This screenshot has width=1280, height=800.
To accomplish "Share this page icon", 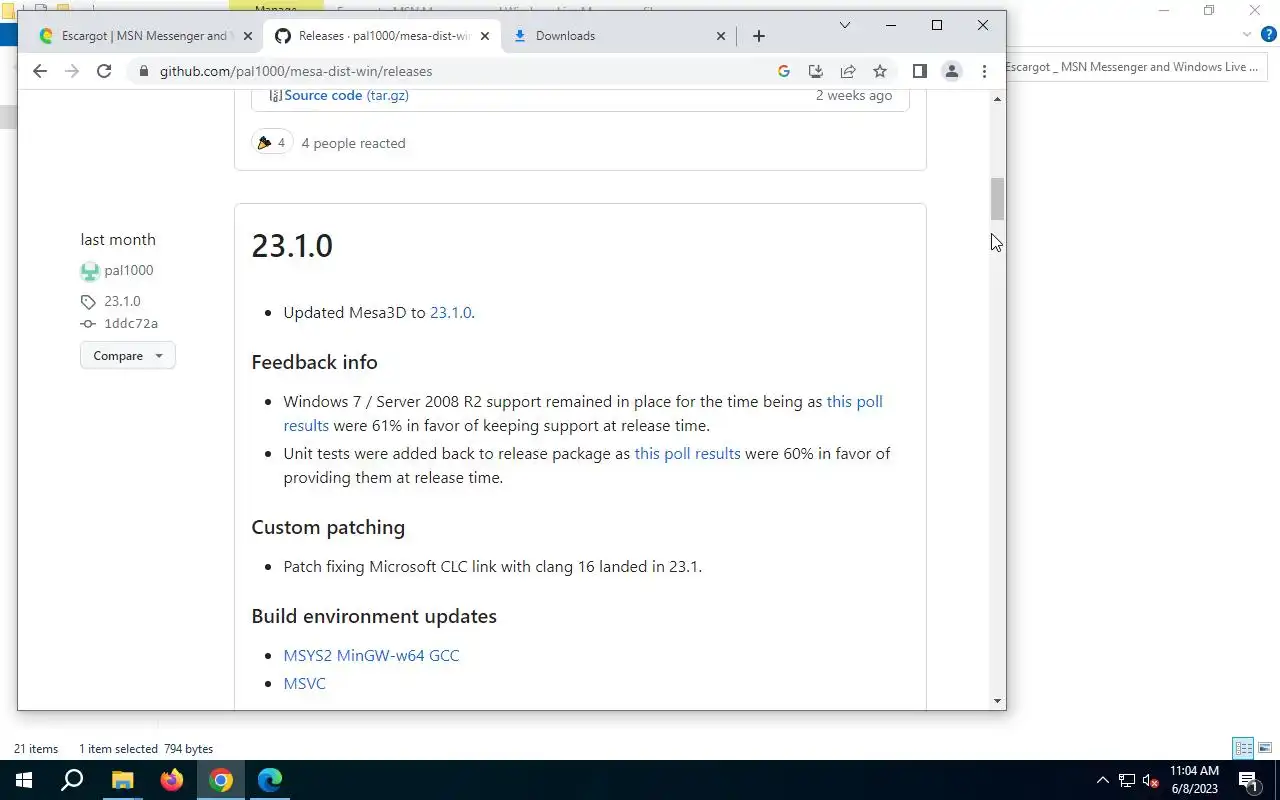I will pos(847,71).
